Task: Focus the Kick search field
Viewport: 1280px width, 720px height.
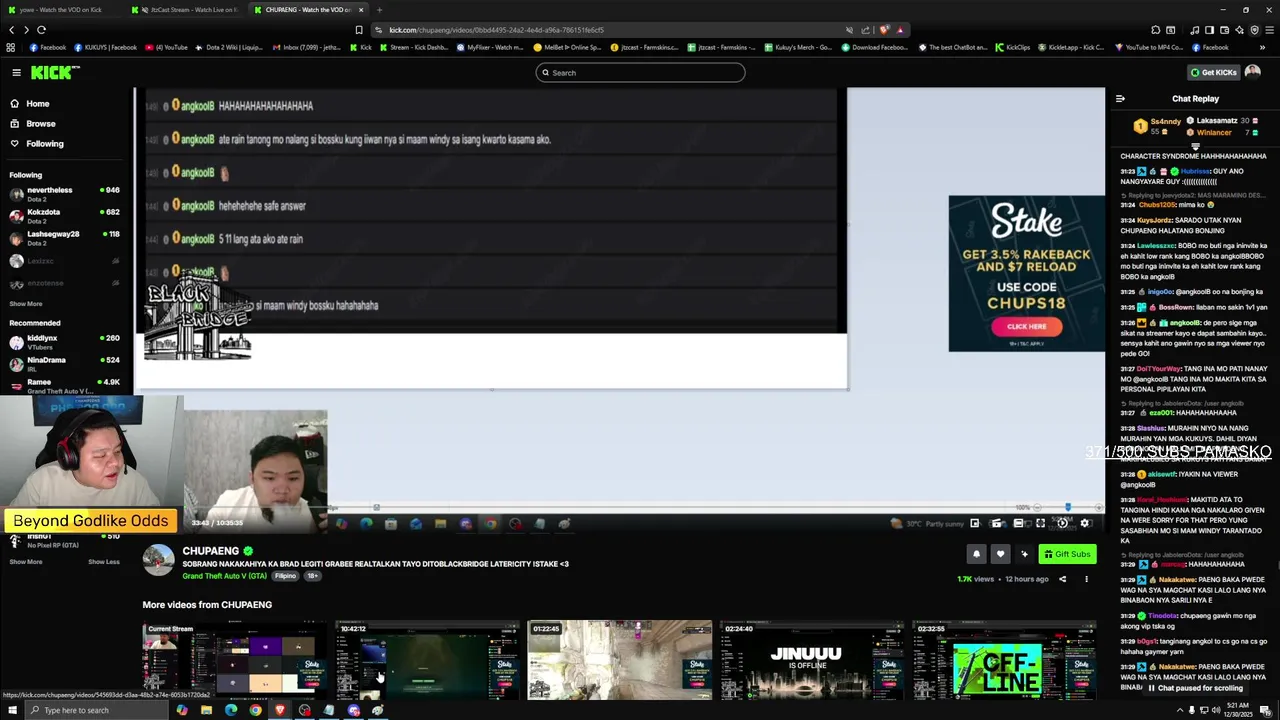Action: pos(640,72)
